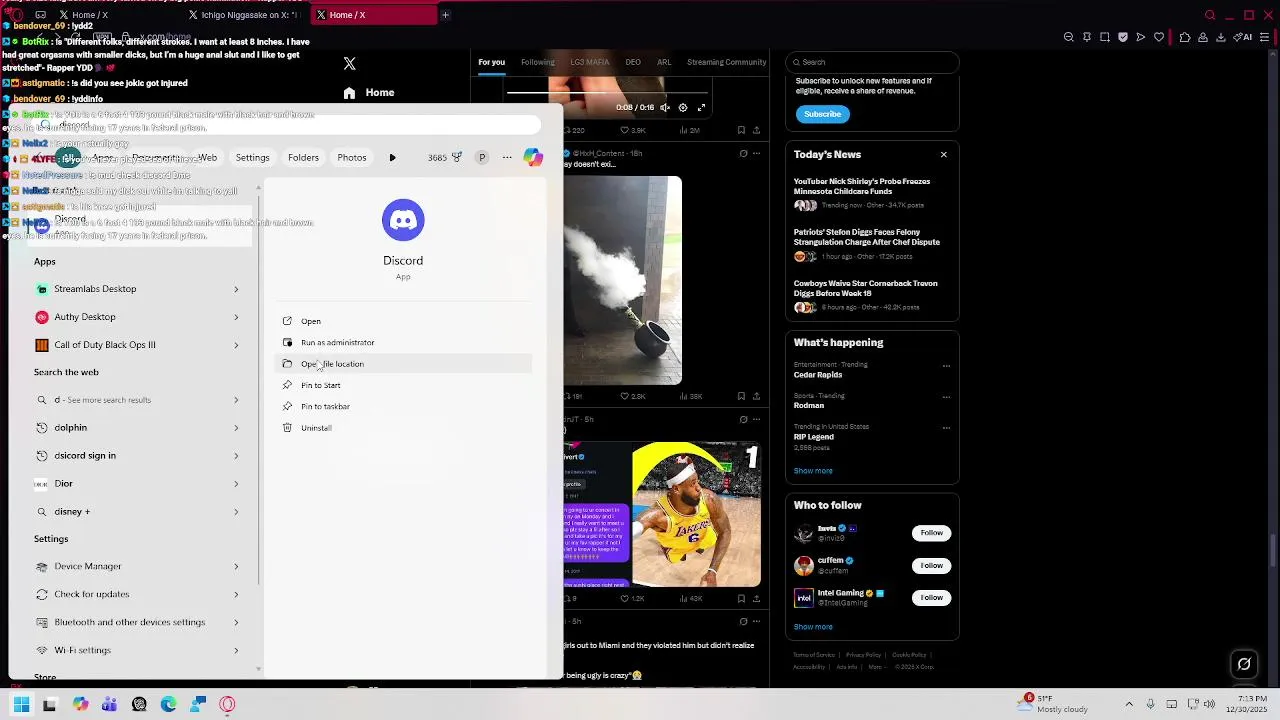The width and height of the screenshot is (1280, 720).
Task: Click the Discord app icon in preview pane
Action: (403, 220)
